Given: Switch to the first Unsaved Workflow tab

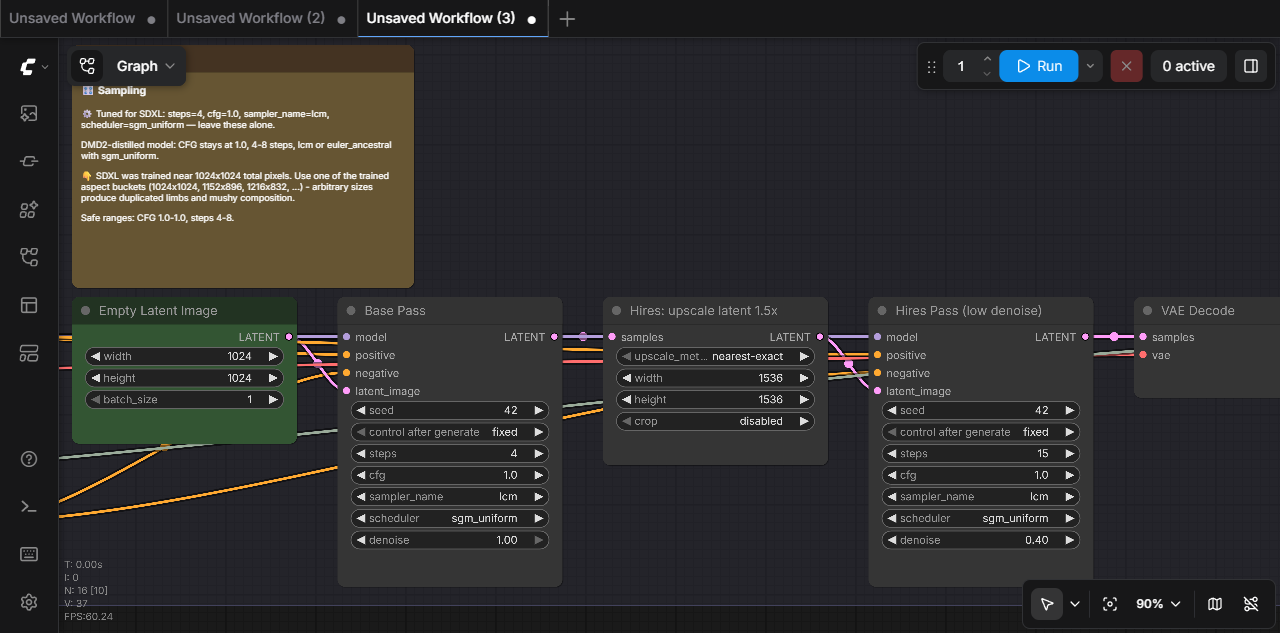Looking at the screenshot, I should (72, 18).
